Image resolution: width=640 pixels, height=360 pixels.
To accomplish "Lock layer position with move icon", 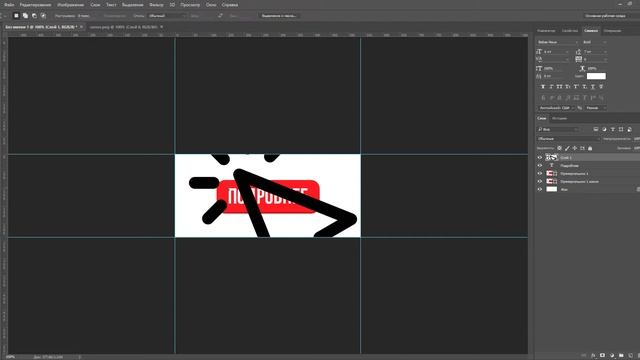I will 575,148.
